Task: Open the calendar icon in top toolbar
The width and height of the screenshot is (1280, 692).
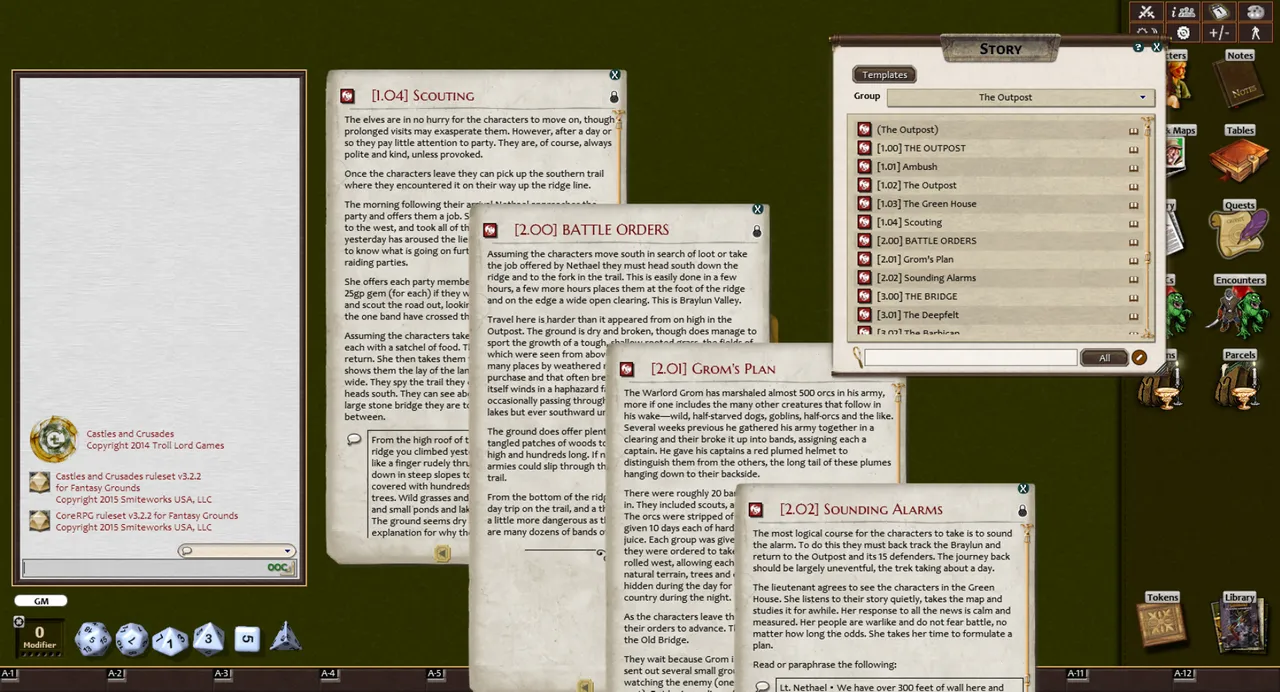Action: tap(1219, 12)
